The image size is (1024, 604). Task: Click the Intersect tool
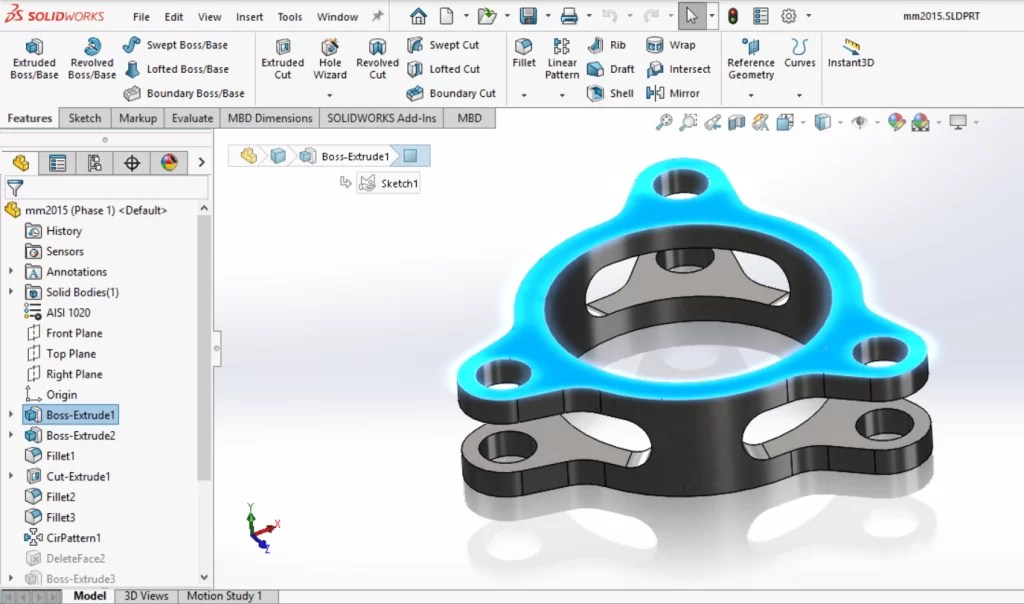pyautogui.click(x=678, y=69)
